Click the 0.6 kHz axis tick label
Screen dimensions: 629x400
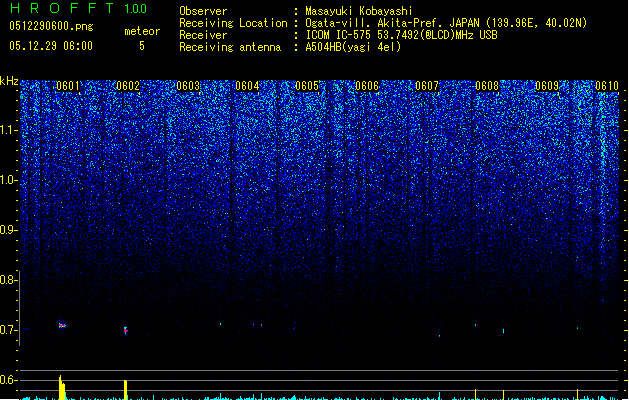pos(8,380)
